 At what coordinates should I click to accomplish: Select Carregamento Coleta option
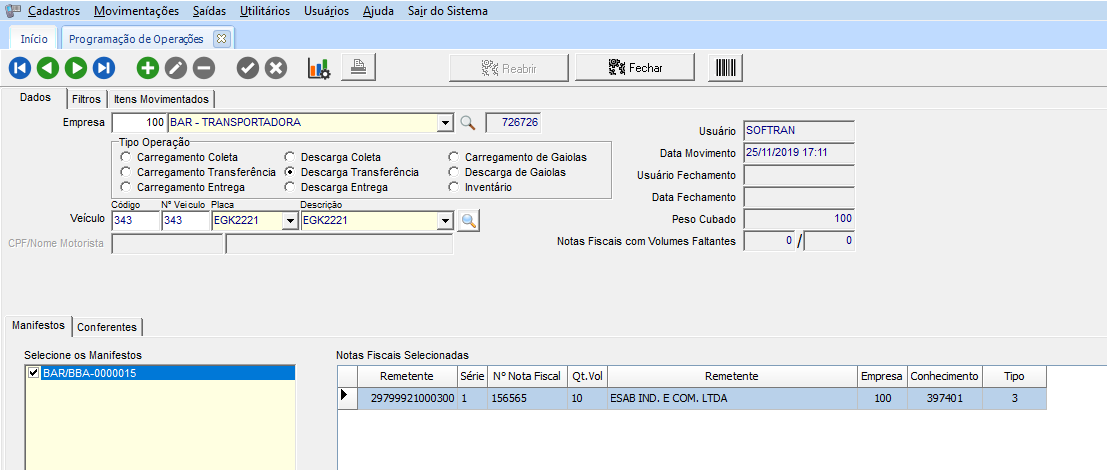[126, 157]
